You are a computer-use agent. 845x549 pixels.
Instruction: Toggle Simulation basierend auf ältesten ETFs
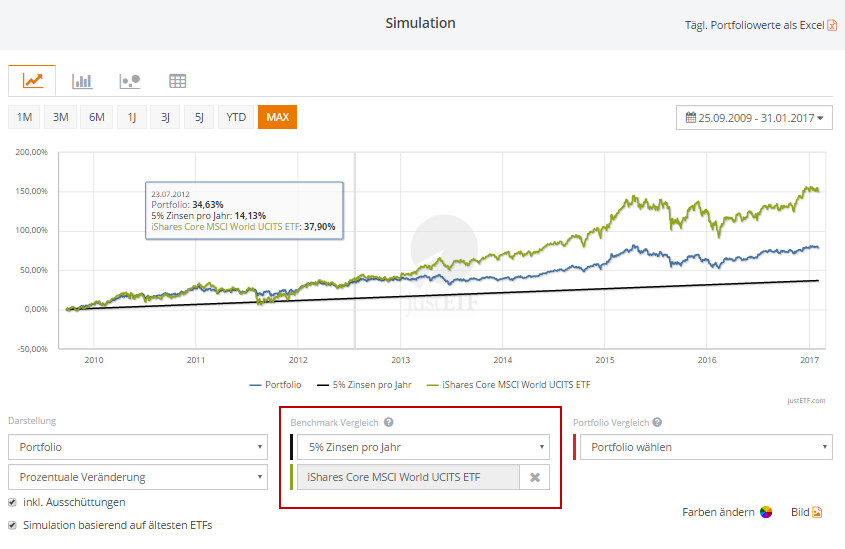click(12, 525)
